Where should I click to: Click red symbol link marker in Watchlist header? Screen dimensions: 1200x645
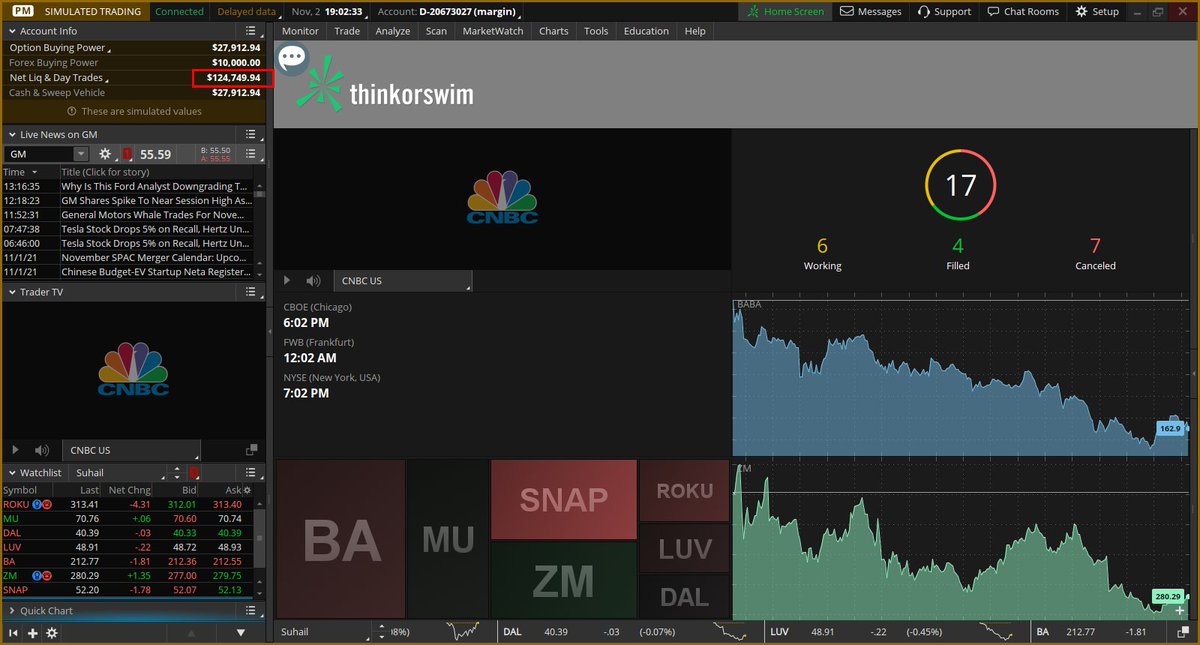tap(194, 472)
